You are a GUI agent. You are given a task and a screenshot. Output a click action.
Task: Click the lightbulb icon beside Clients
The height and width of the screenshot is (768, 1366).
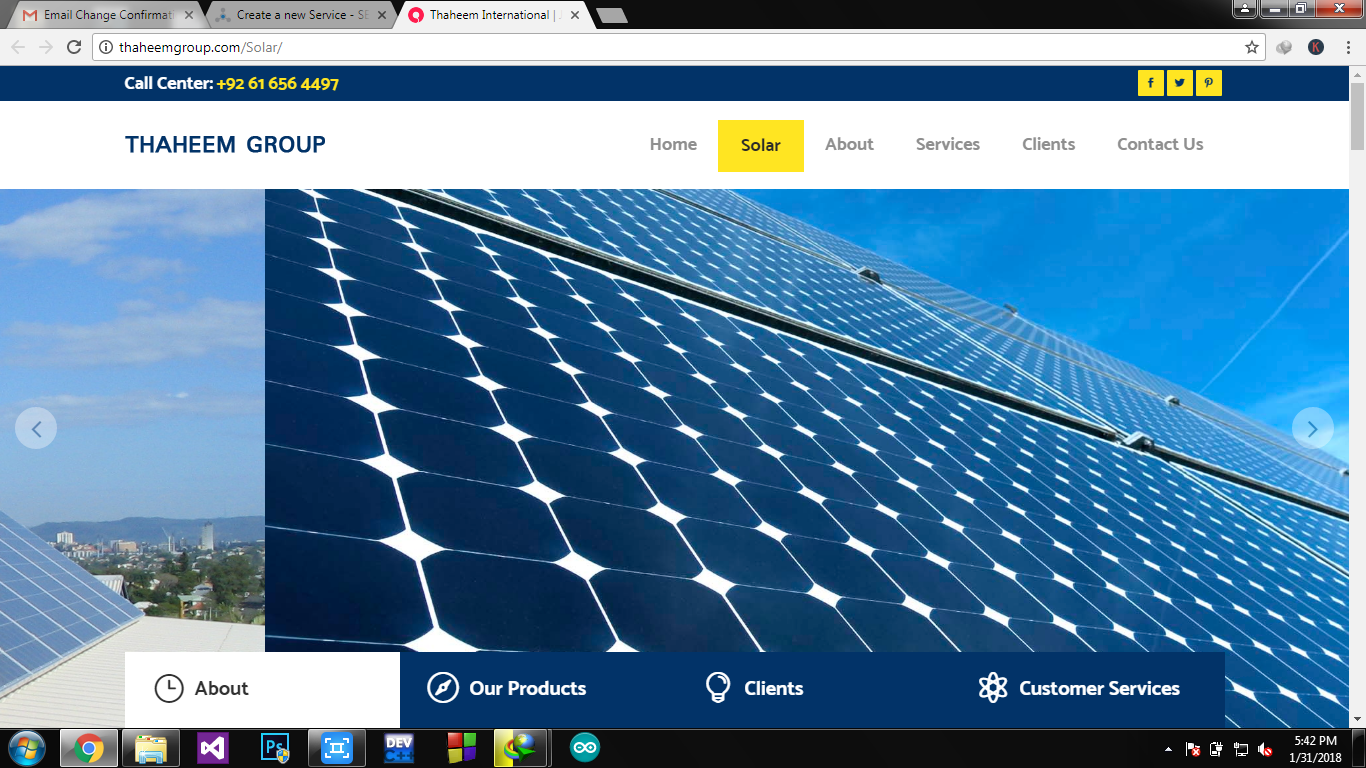tap(716, 688)
